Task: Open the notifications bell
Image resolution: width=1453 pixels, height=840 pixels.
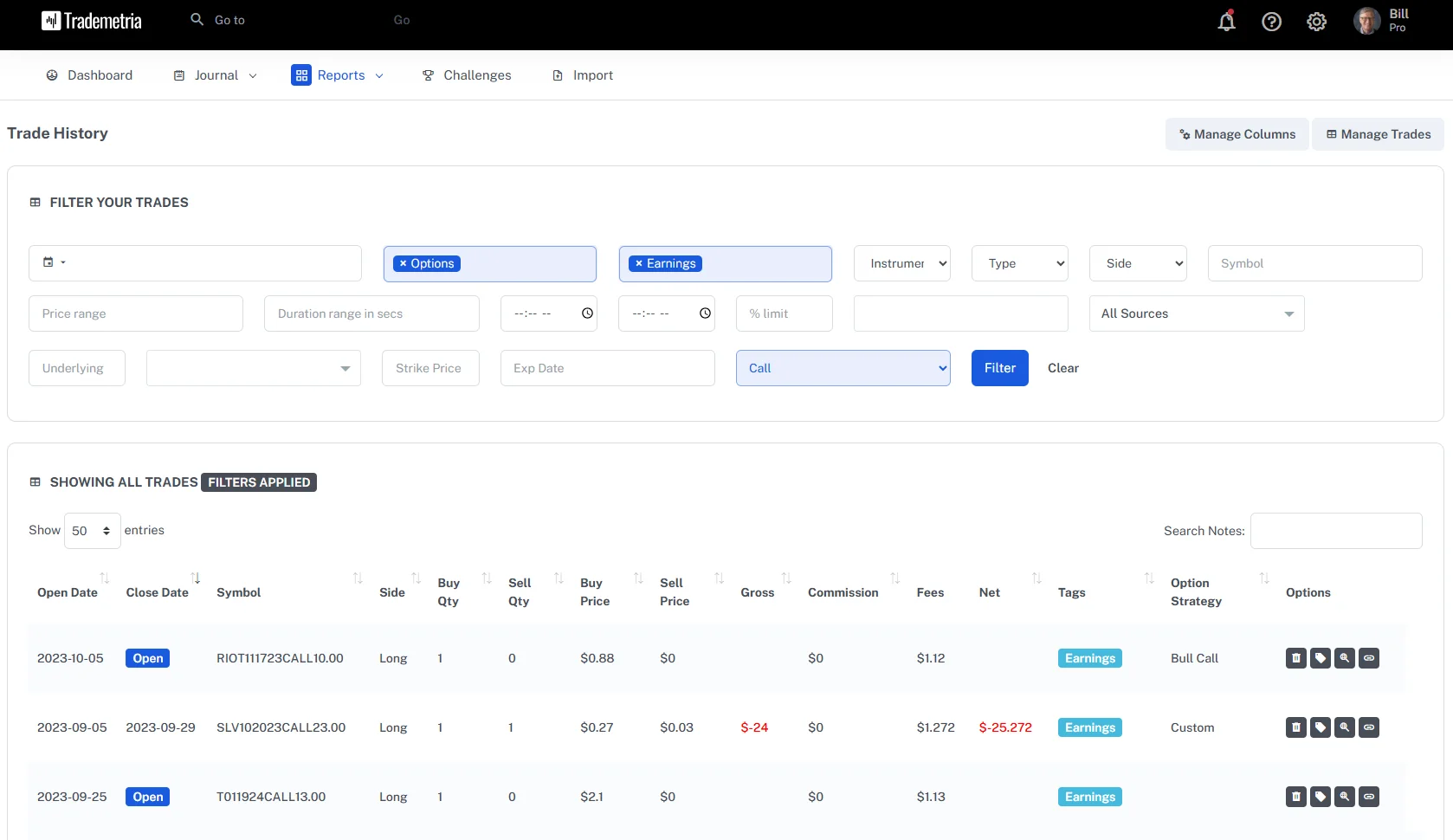Action: (x=1226, y=22)
